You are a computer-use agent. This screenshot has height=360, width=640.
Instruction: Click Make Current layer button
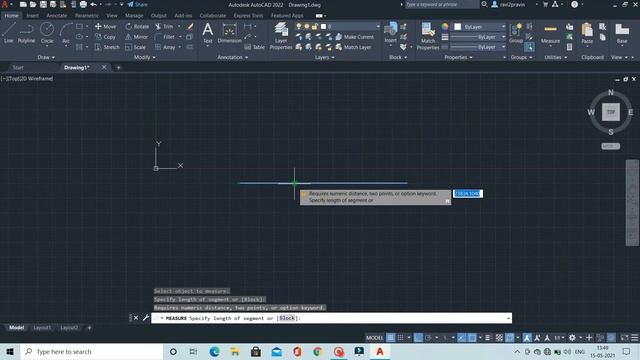coord(354,37)
